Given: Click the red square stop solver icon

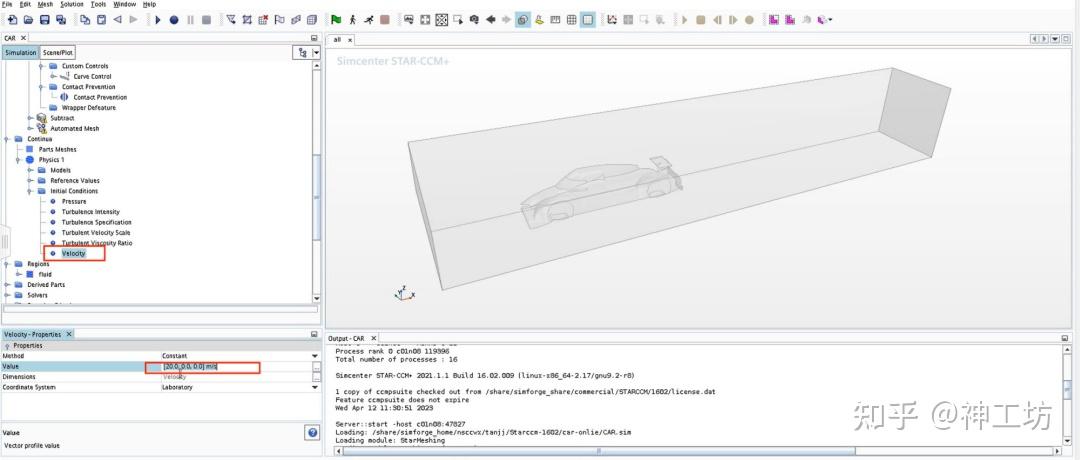Looking at the screenshot, I should coord(385,20).
